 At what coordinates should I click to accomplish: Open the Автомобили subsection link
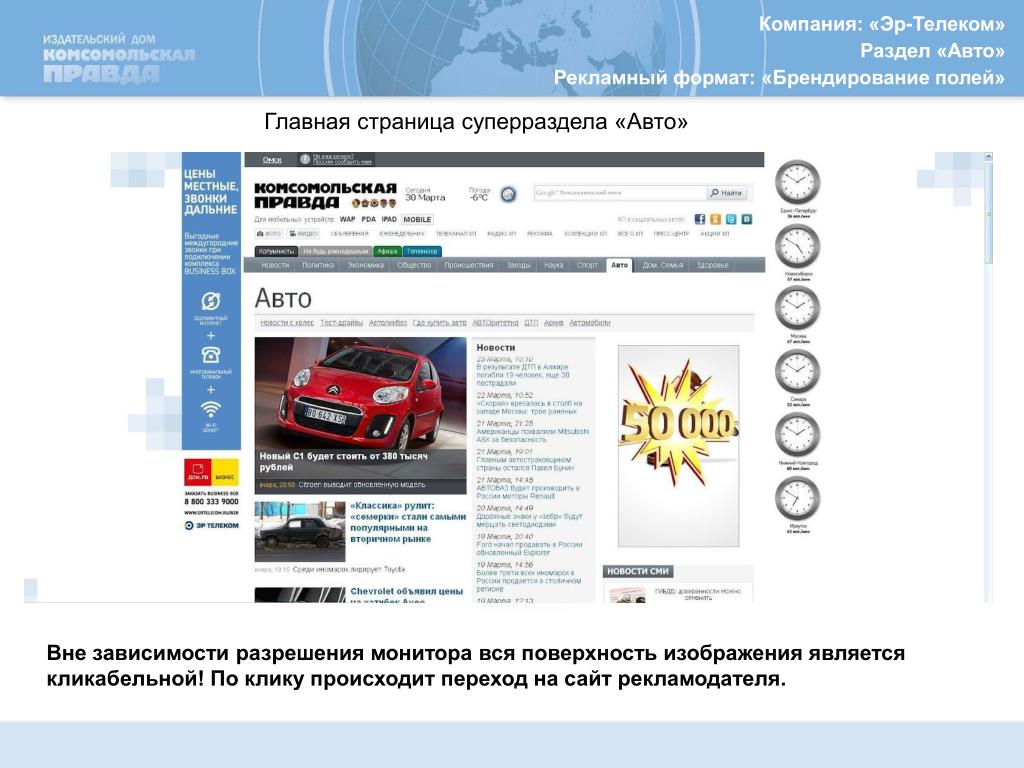590,323
